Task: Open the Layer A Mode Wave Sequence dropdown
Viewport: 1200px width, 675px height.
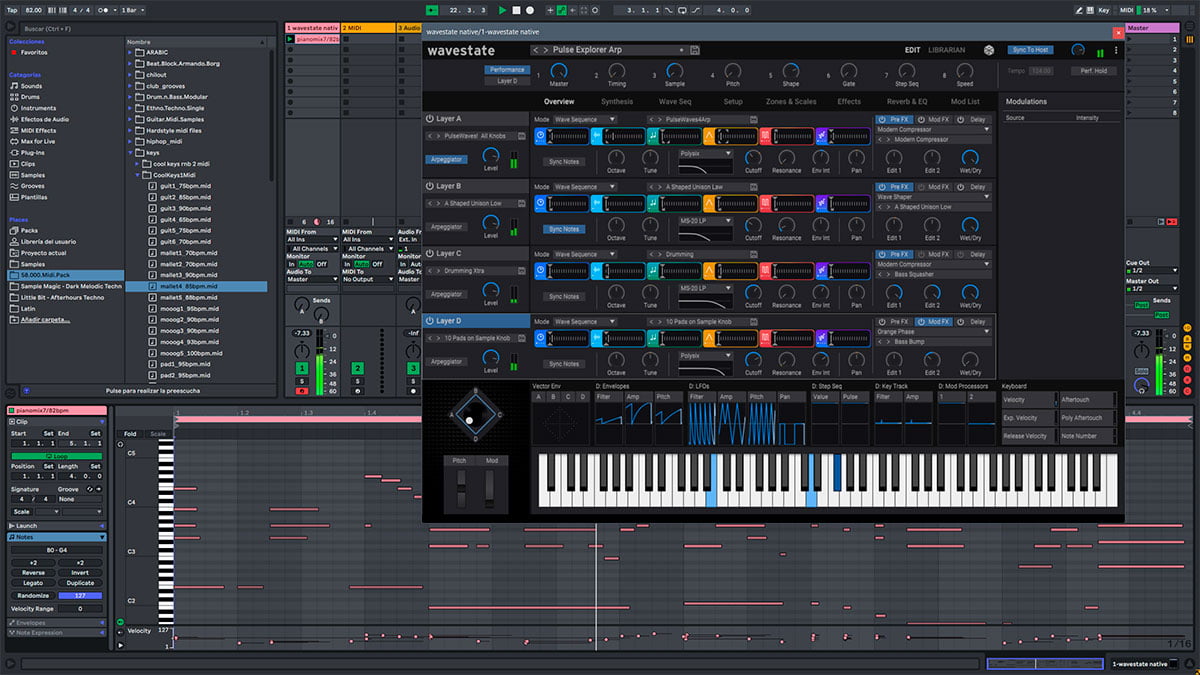Action: click(x=585, y=119)
